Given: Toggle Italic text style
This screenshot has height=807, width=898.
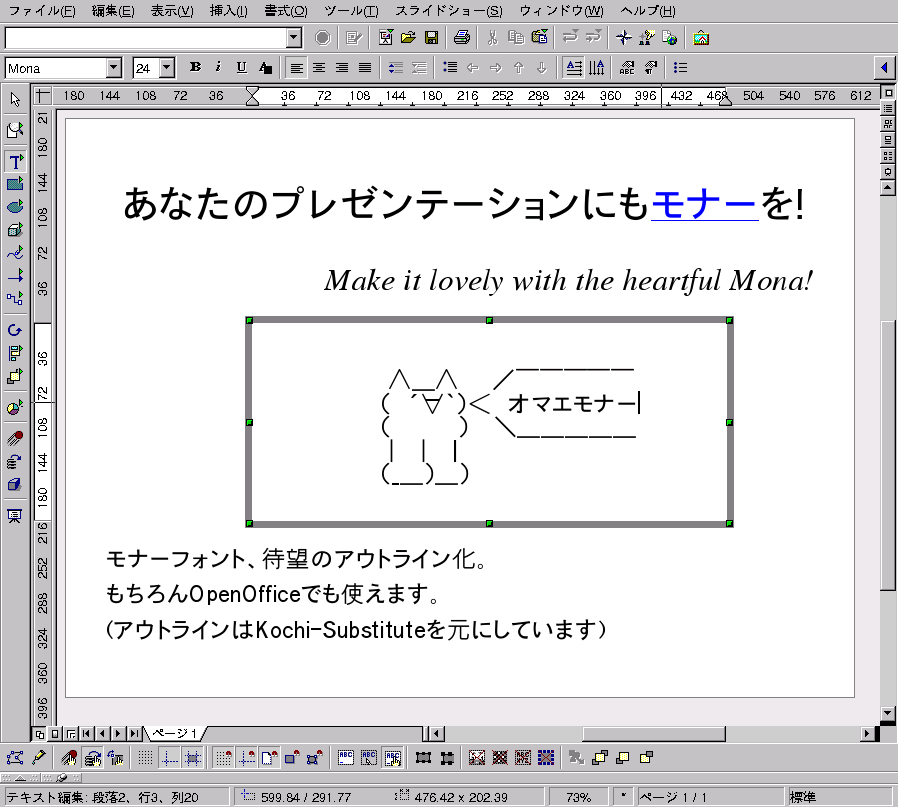Looking at the screenshot, I should 218,67.
